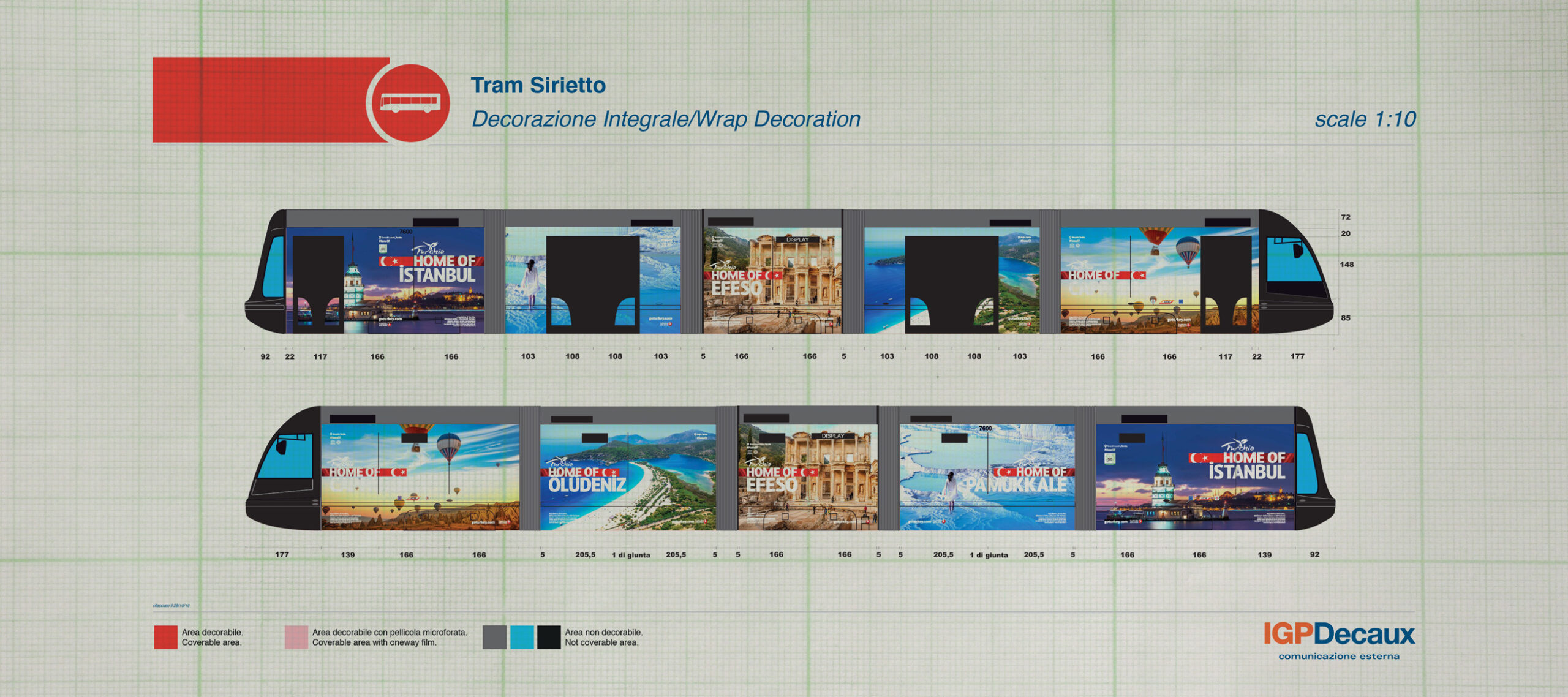Click 'Coverable area with oneway film' legend text
This screenshot has height=697, width=1568.
374,642
